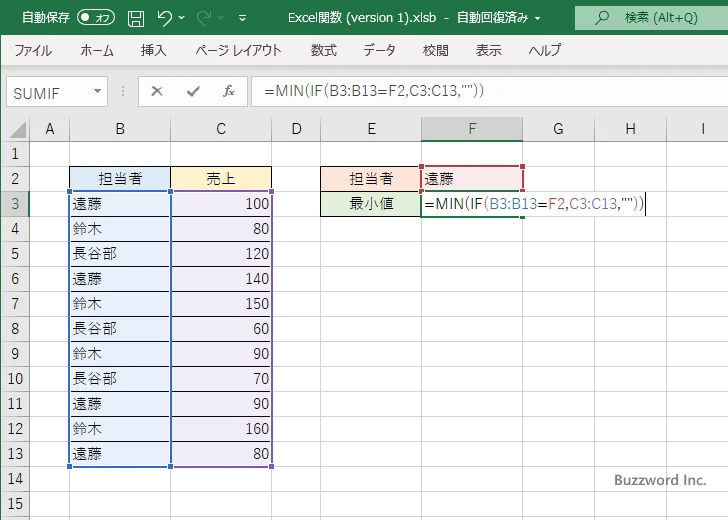Click the 担当者 label cell in column E
This screenshot has height=520, width=728.
tap(371, 179)
